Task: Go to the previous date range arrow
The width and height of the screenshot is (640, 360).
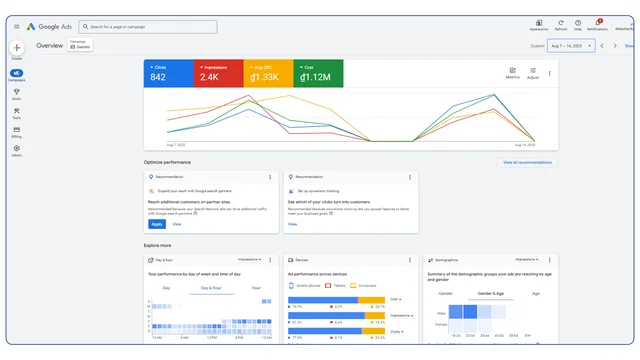Action: 602,46
